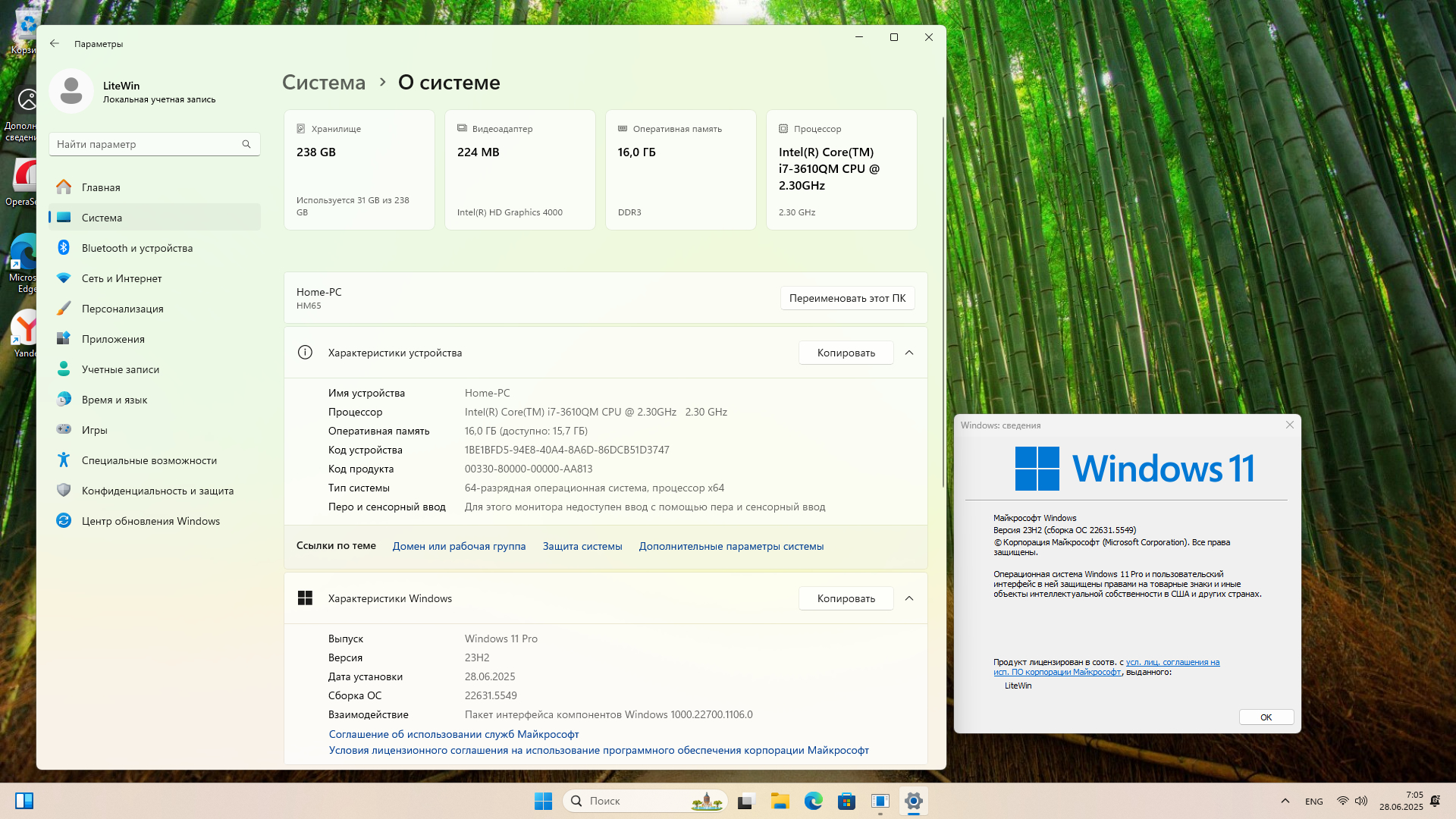Viewport: 1456px width, 819px height.
Task: Open Защита системы link
Action: pyautogui.click(x=582, y=546)
